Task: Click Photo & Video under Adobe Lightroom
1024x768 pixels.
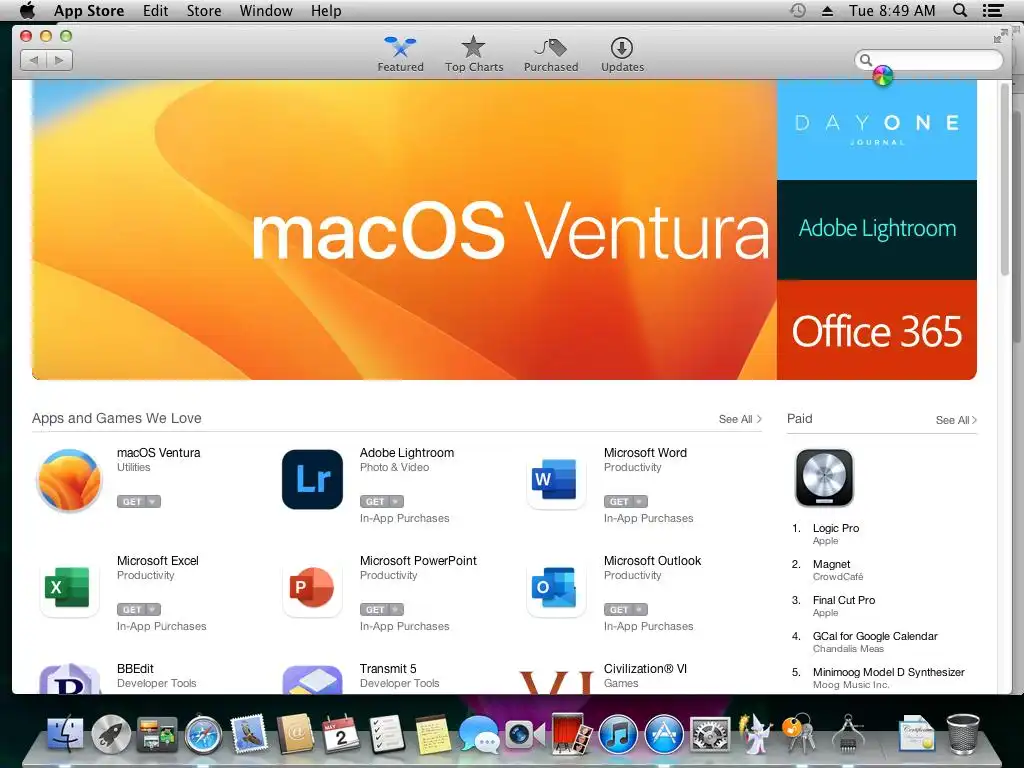Action: 394,468
